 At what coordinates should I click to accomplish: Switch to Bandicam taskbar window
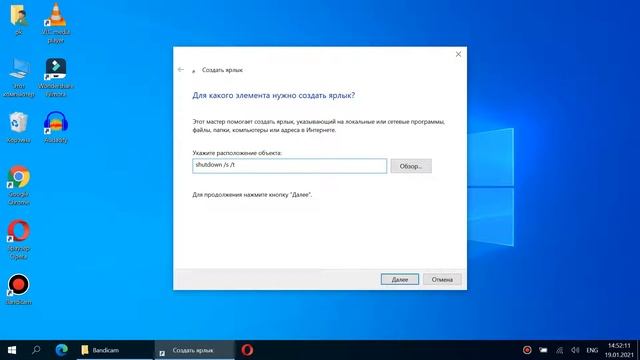click(115, 350)
